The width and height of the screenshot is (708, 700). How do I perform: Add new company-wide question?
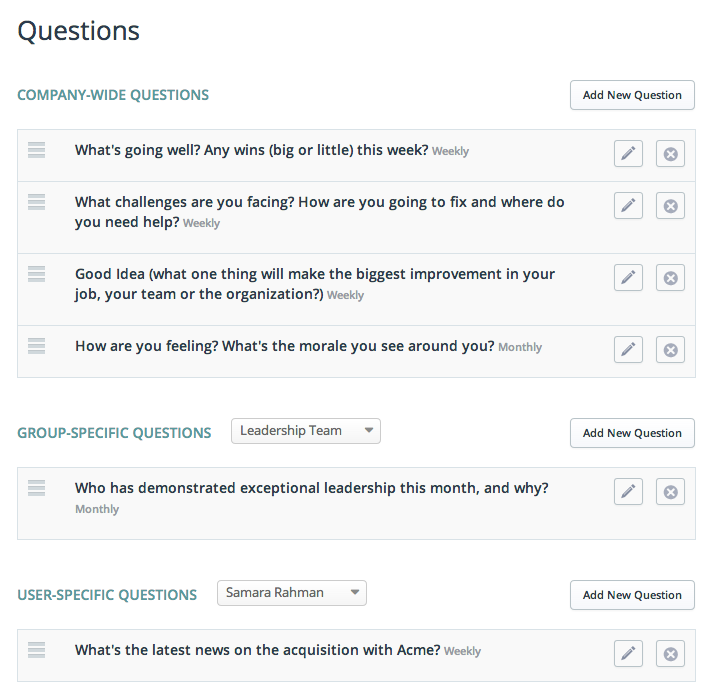(x=632, y=95)
